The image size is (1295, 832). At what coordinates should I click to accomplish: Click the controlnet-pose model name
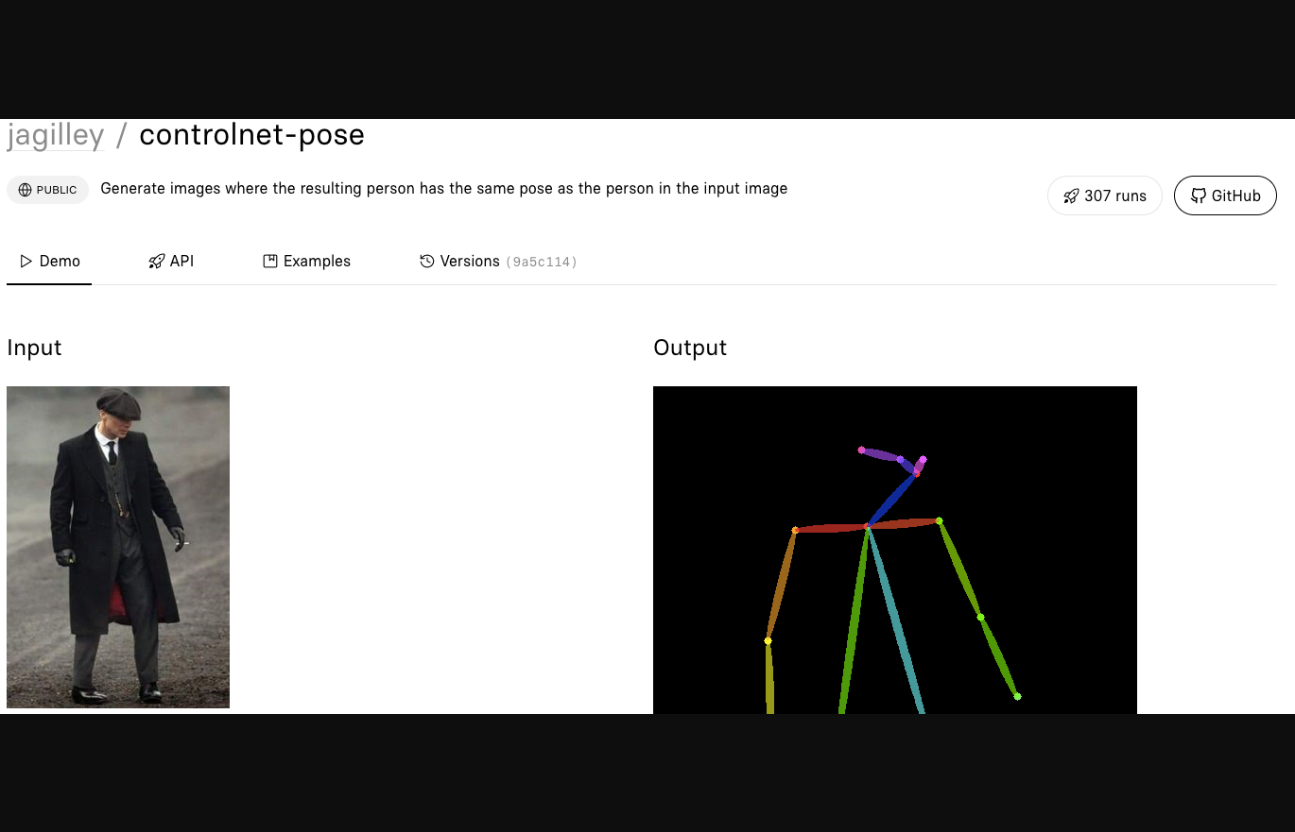251,135
